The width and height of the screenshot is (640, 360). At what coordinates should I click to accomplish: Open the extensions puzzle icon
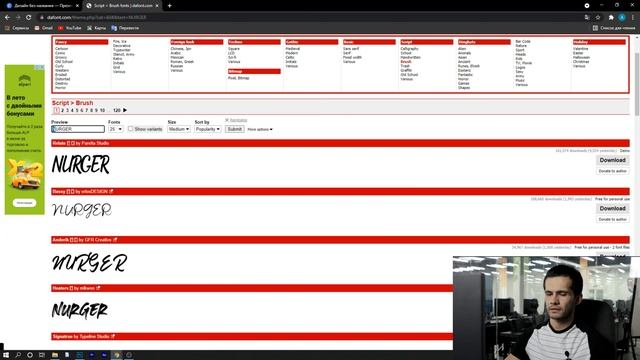pos(611,18)
